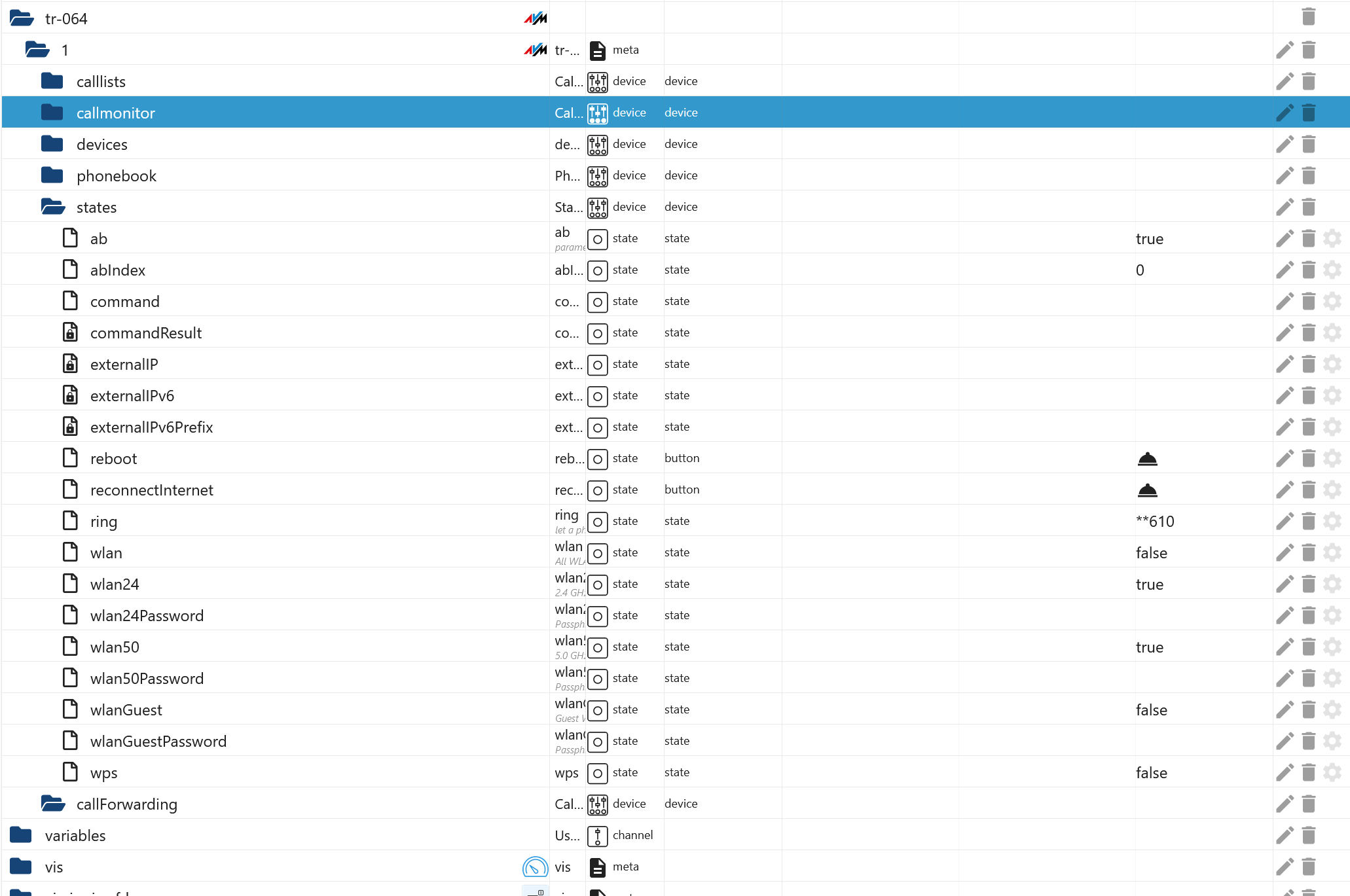The height and width of the screenshot is (896, 1350).
Task: Delete the tr-064 adapter objects
Action: (1308, 16)
